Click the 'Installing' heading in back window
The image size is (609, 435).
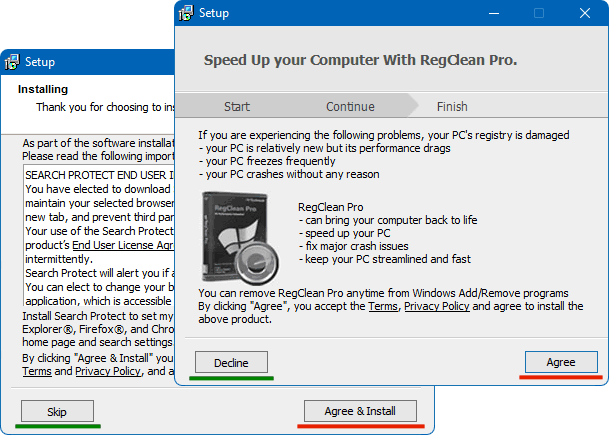pyautogui.click(x=43, y=89)
